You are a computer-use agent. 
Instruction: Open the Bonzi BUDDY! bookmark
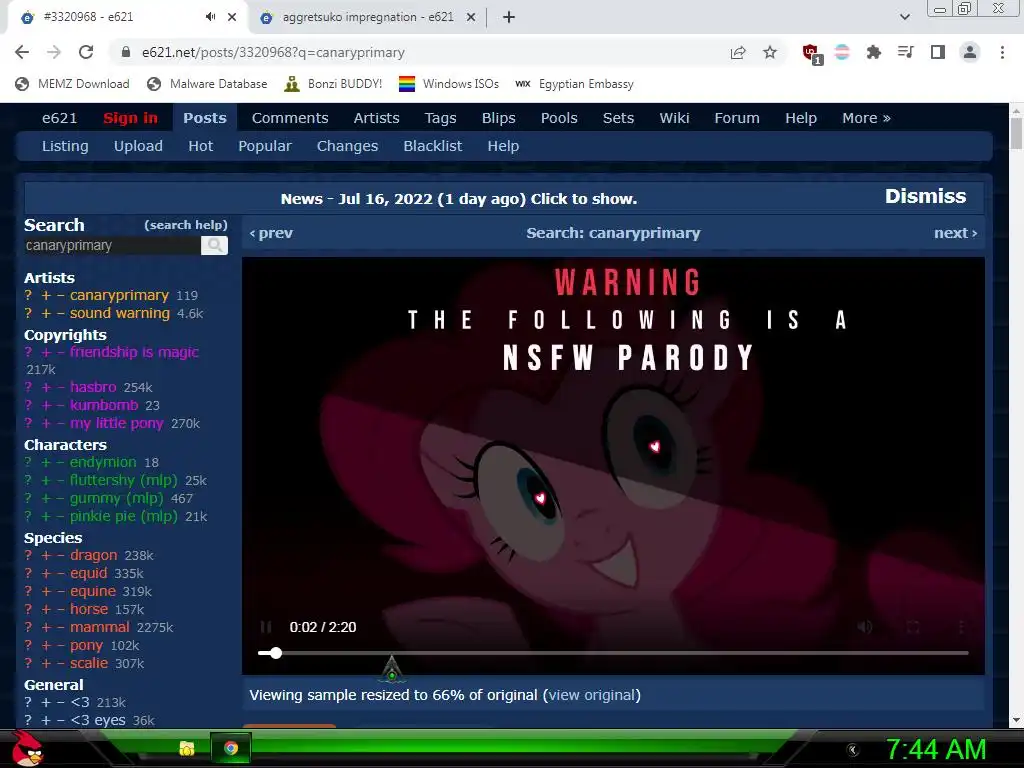[x=334, y=84]
